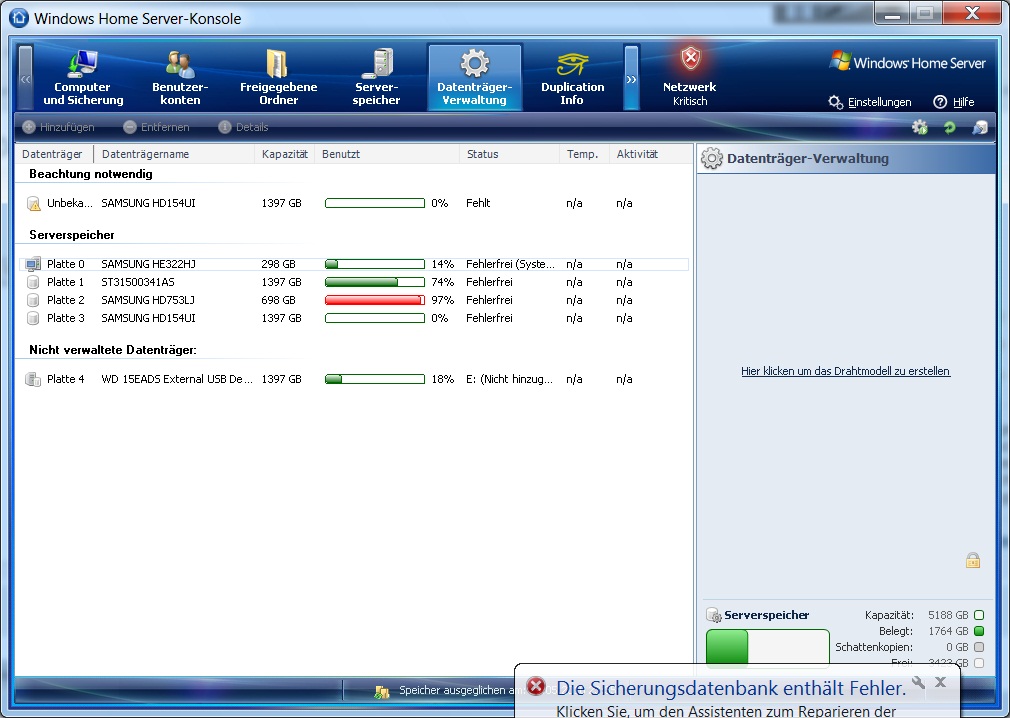Open the Freigegebene Ordner tab
This screenshot has width=1010, height=718.
(x=278, y=77)
